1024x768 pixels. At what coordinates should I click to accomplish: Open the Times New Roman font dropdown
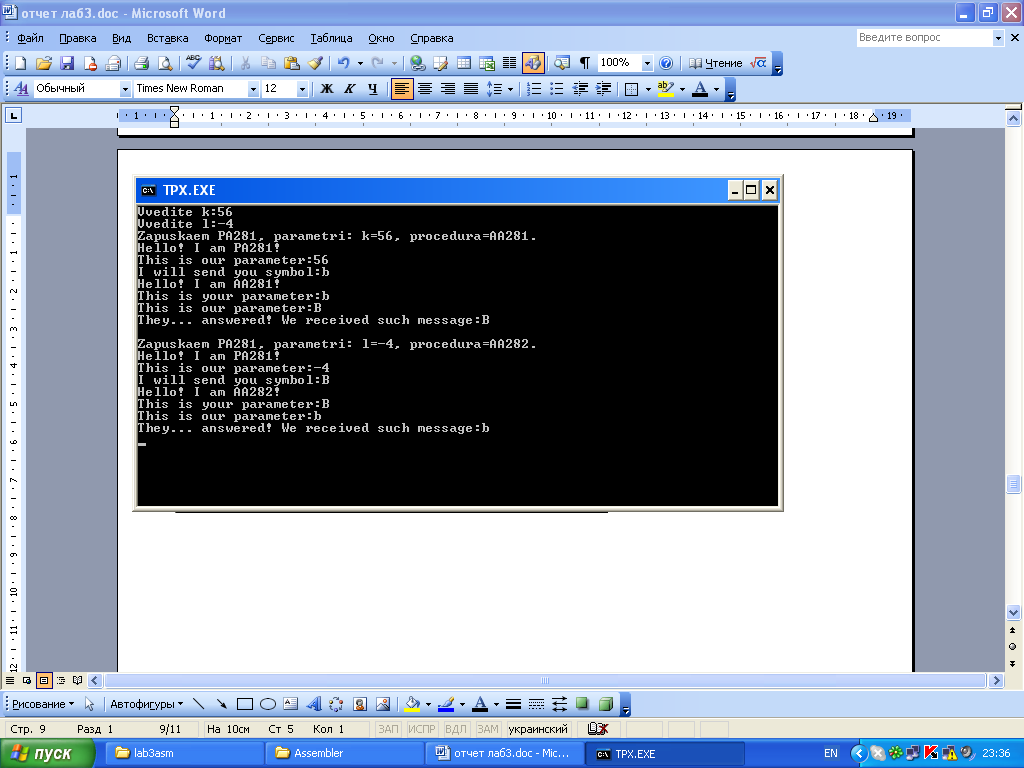coord(253,89)
